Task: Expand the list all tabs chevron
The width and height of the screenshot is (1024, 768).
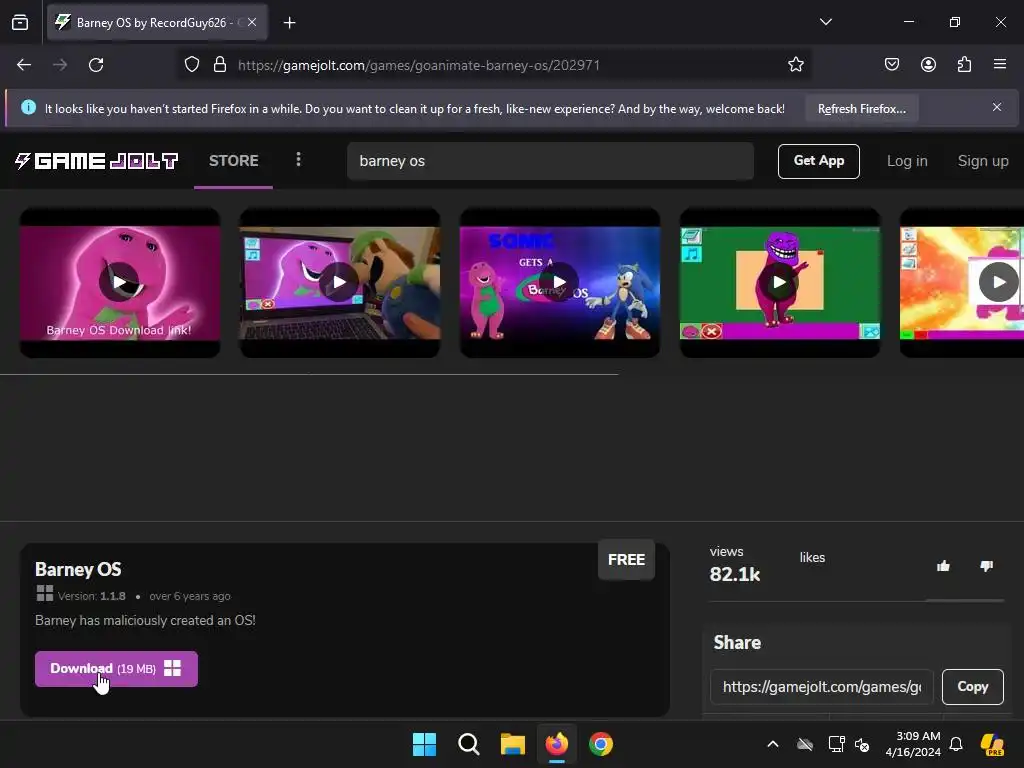Action: (825, 22)
